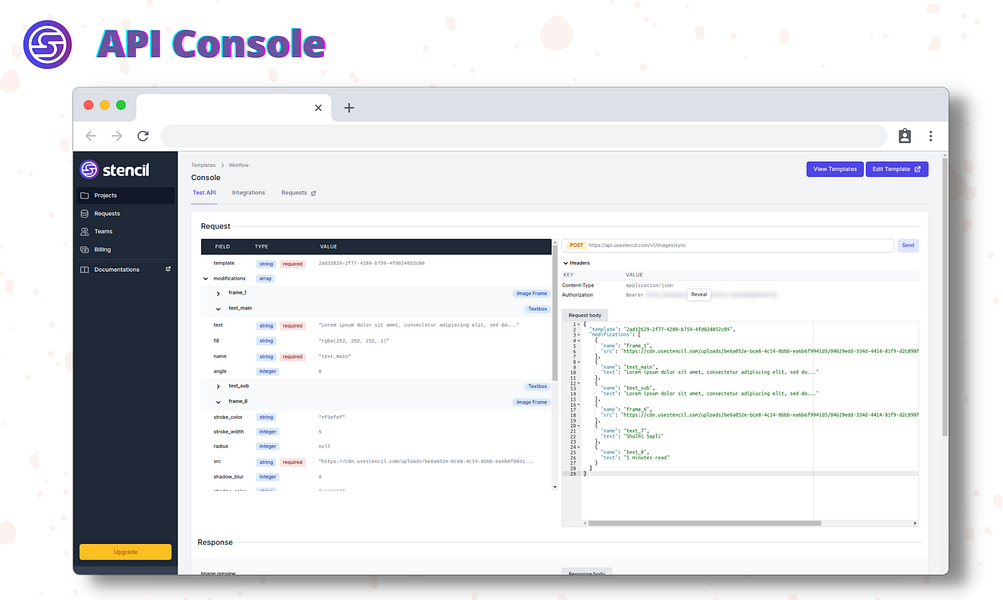Click the Requests database icon in sidebar
1003x600 pixels.
point(84,214)
